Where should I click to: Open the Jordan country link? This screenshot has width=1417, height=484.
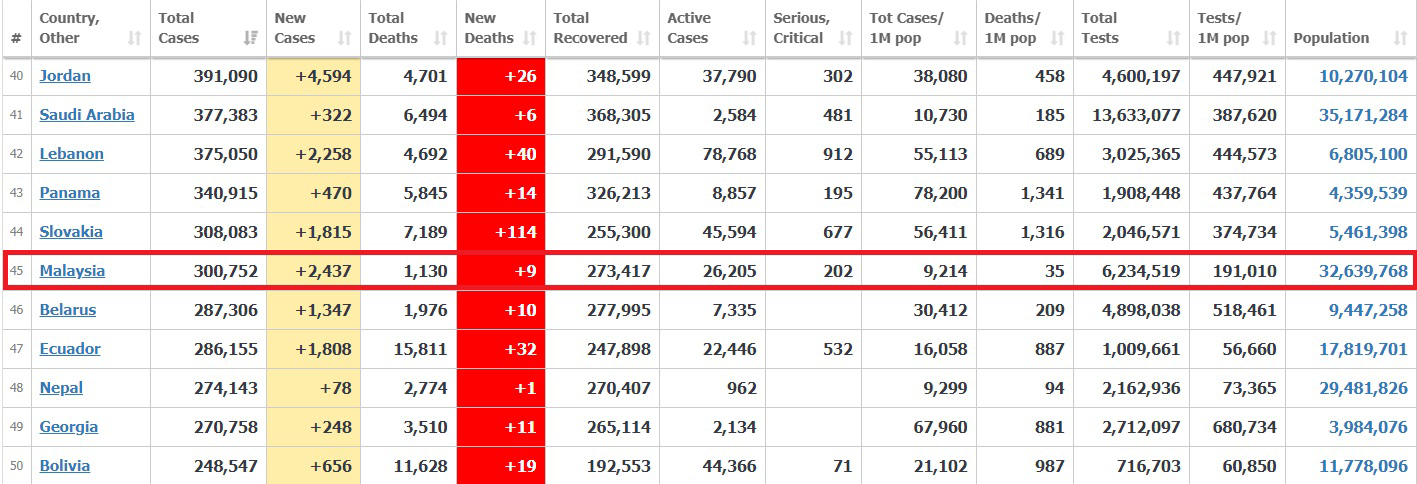(65, 76)
